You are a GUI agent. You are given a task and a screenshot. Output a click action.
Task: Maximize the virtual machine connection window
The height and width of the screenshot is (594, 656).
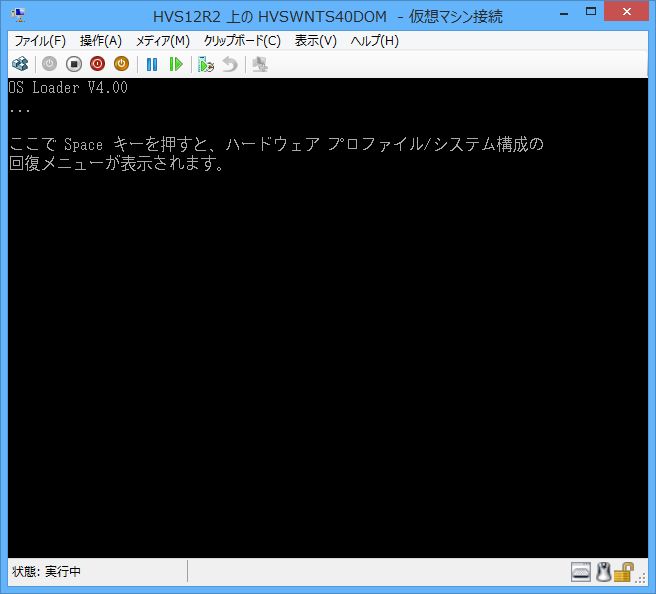point(591,12)
